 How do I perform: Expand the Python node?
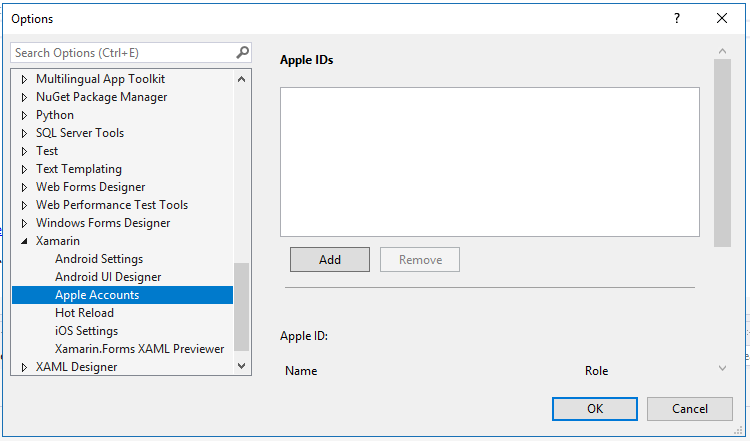[x=24, y=115]
